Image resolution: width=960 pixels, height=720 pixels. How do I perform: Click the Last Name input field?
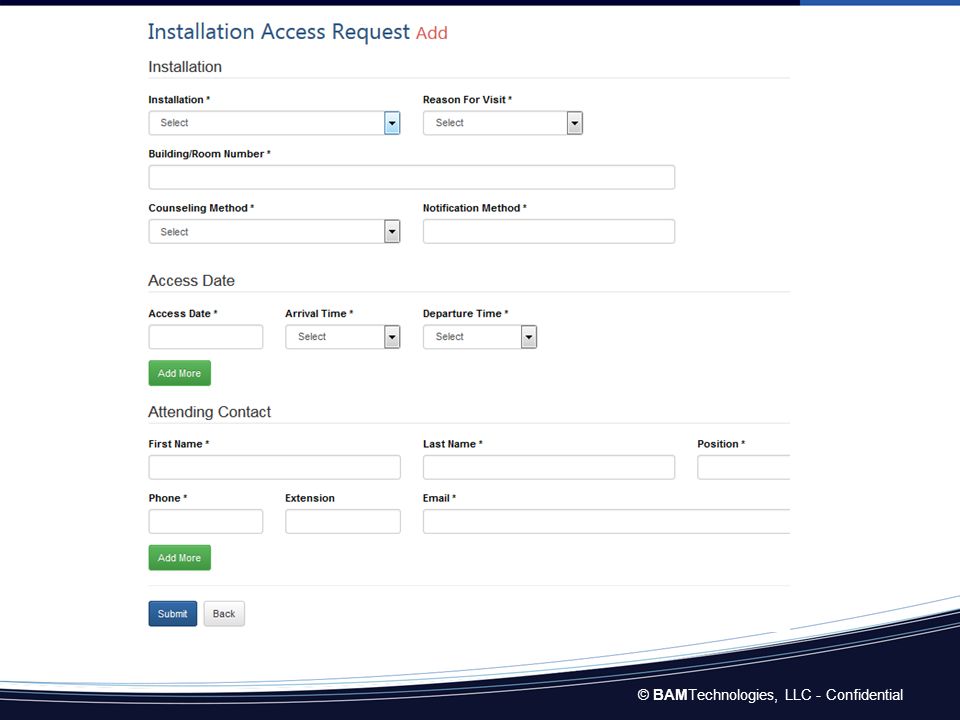pos(549,467)
